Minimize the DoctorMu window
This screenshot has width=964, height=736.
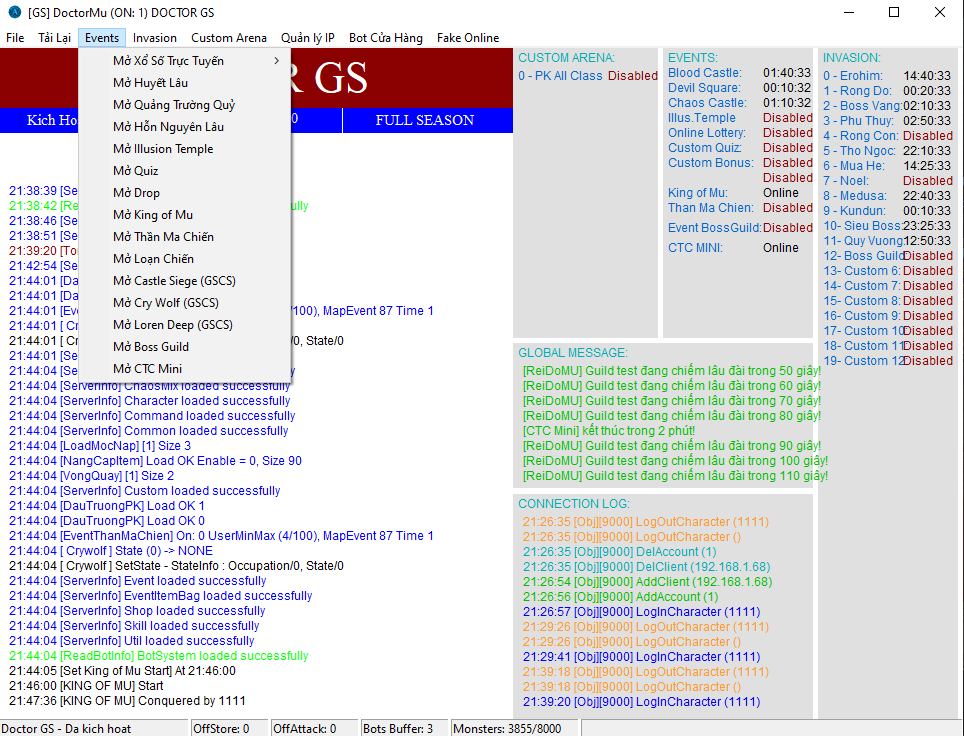coord(848,13)
